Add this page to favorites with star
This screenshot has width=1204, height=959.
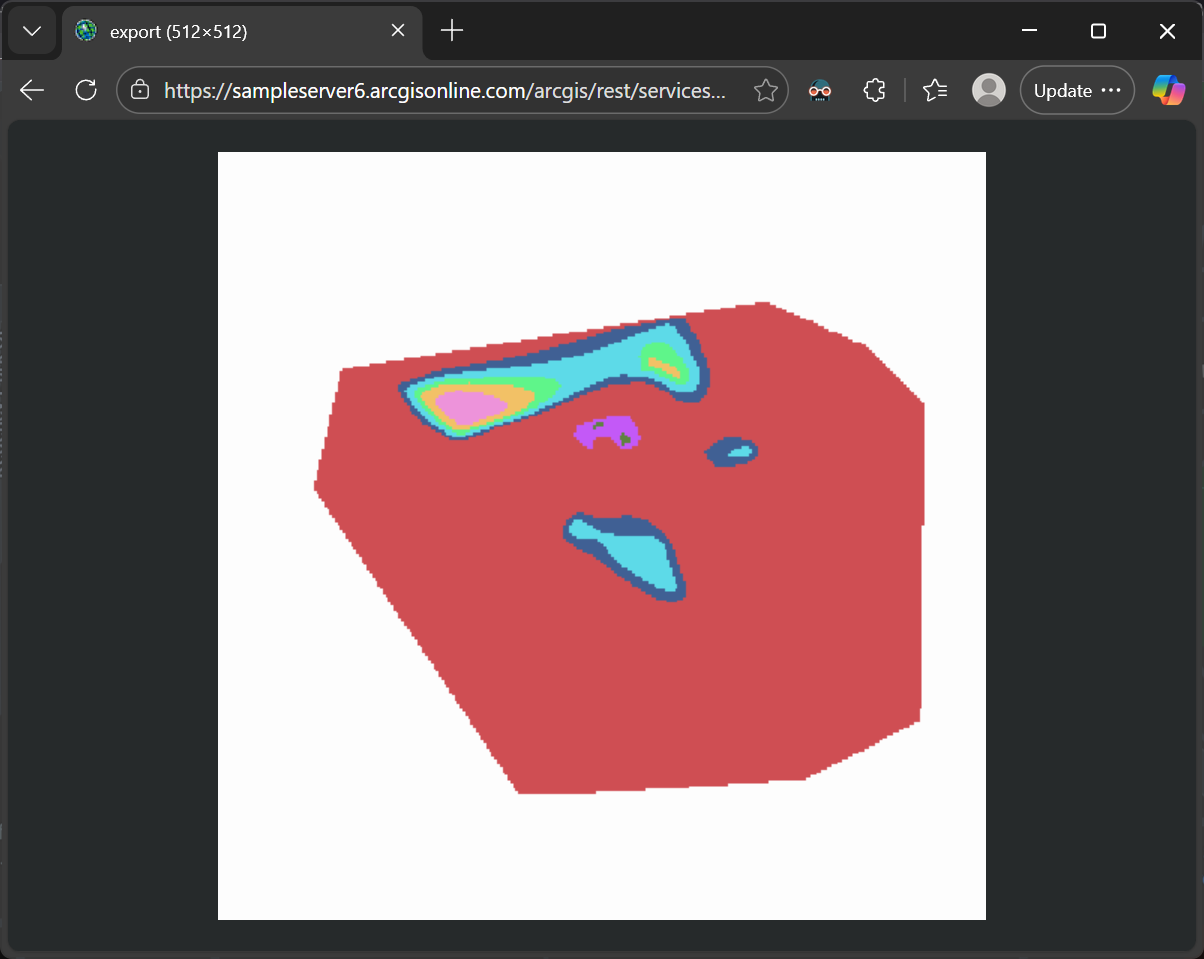pyautogui.click(x=765, y=91)
